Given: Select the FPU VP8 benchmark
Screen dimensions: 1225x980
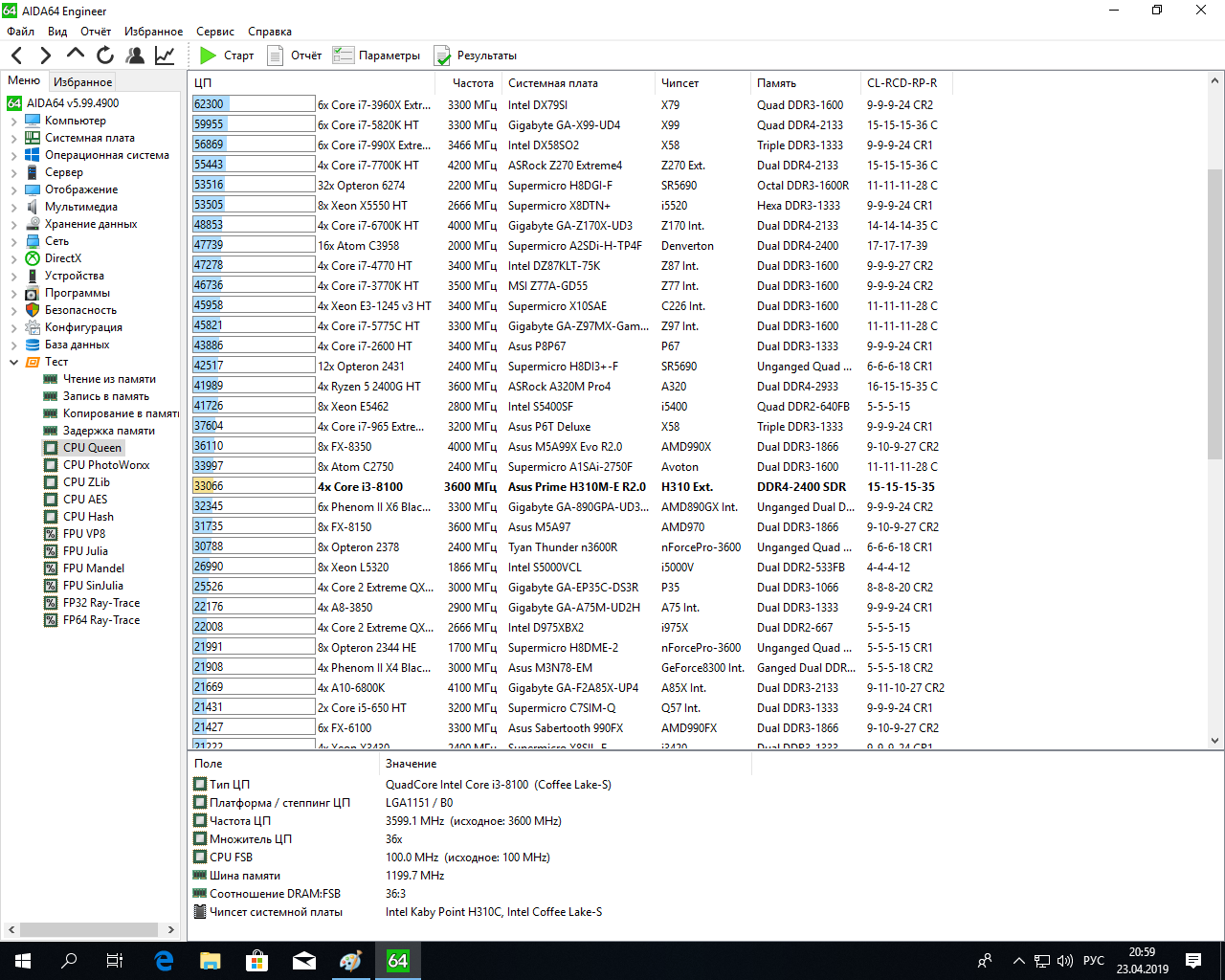Looking at the screenshot, I should pos(84,534).
